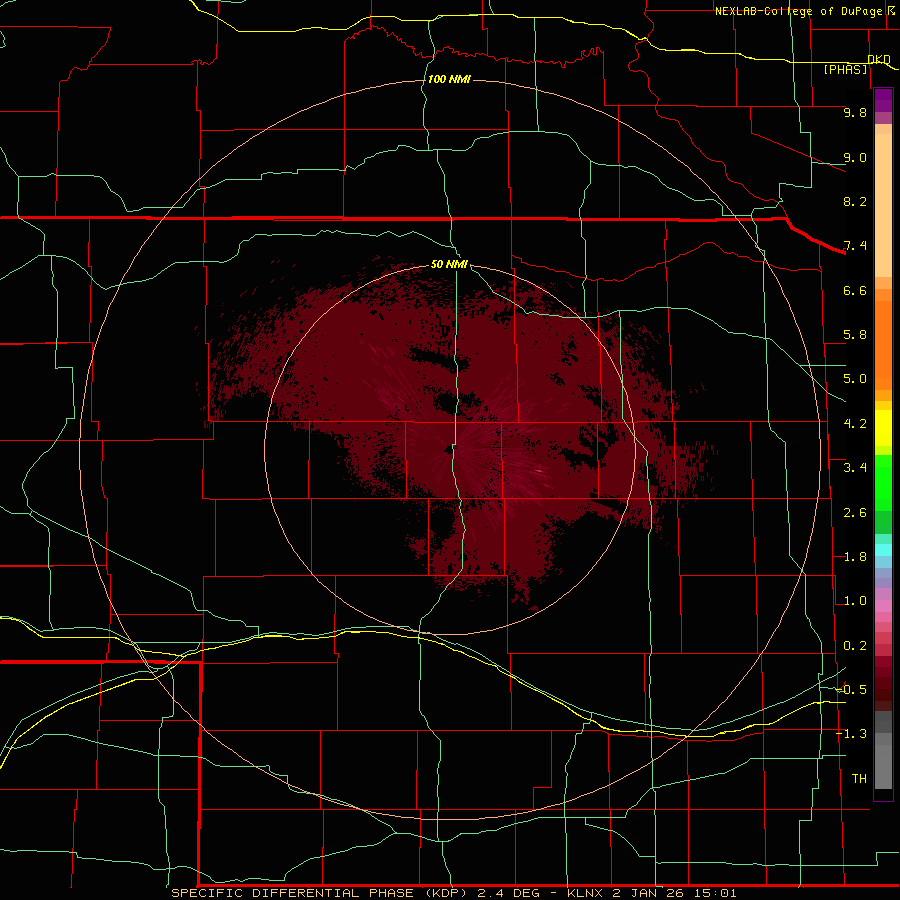Click the 50 NMI range ring label
This screenshot has width=900, height=900.
449,264
